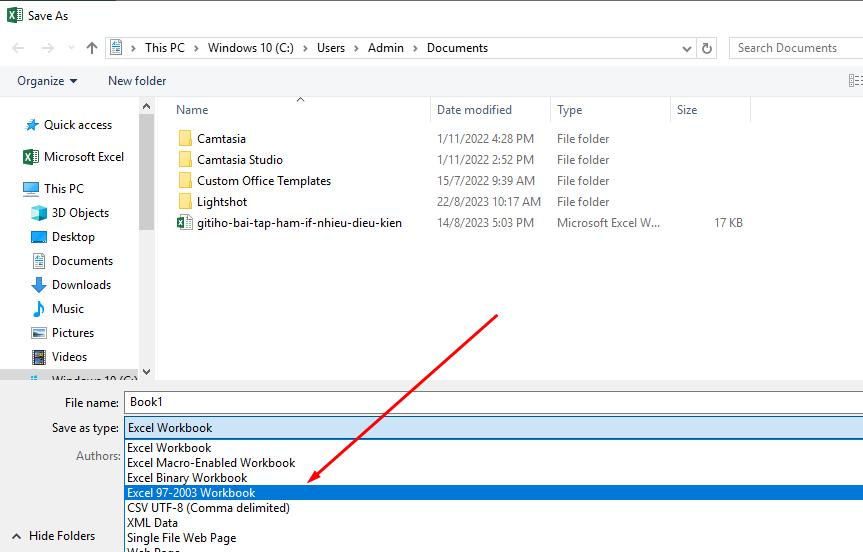Collapse panel with Hide Folders
This screenshot has height=552, width=863.
coord(53,535)
